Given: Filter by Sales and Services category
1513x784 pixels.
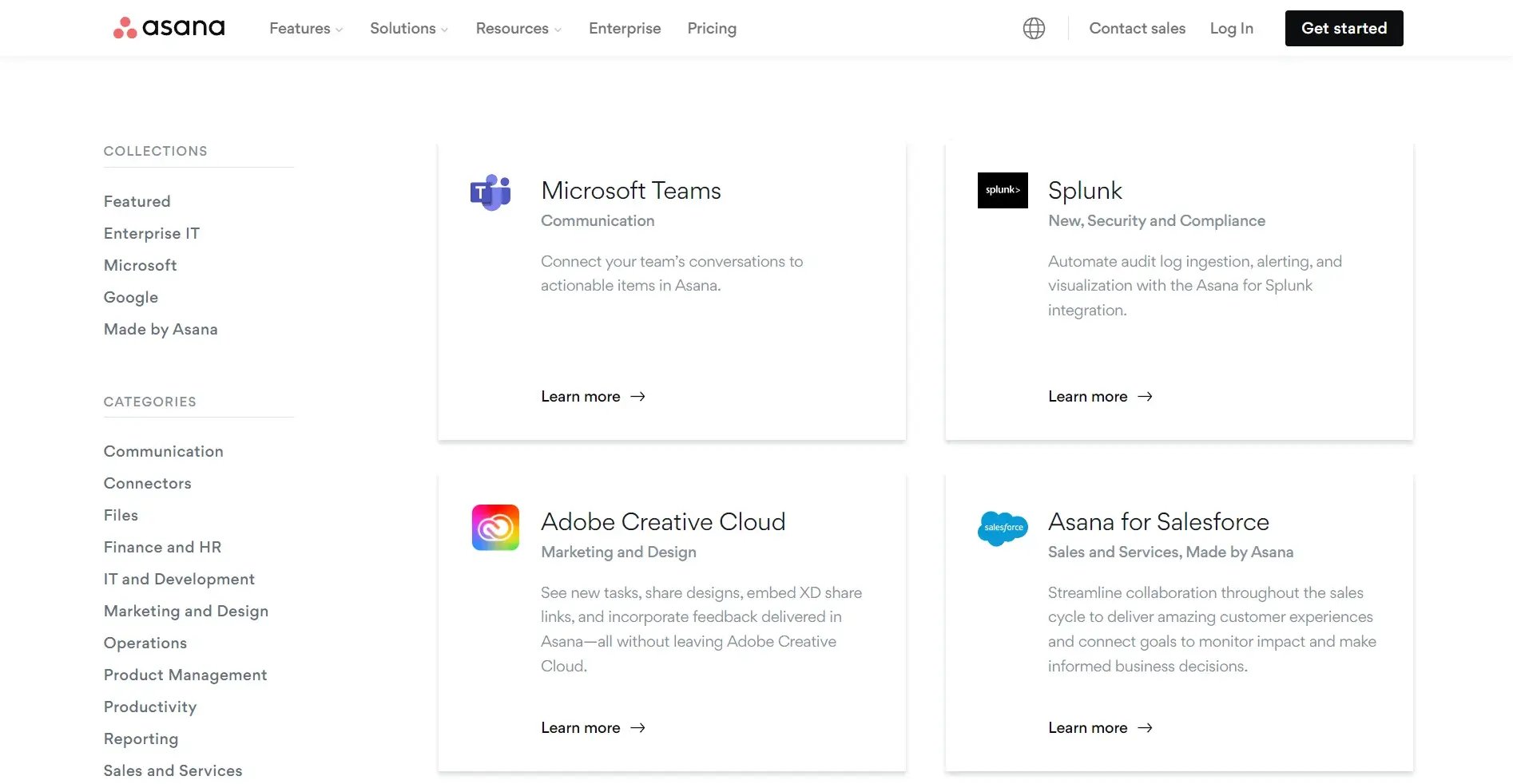Looking at the screenshot, I should (x=173, y=770).
